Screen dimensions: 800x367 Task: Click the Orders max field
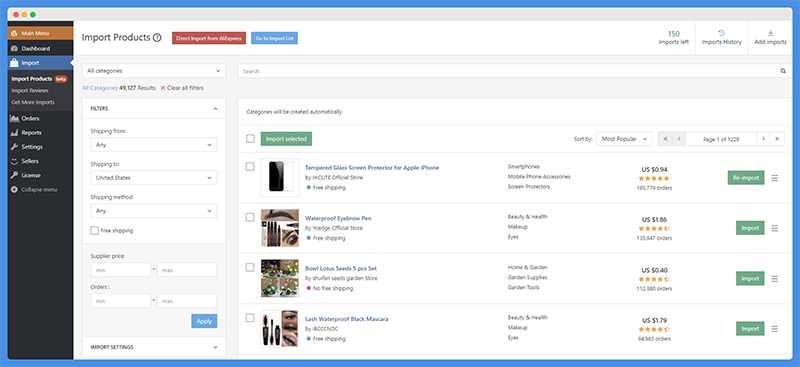tap(187, 301)
